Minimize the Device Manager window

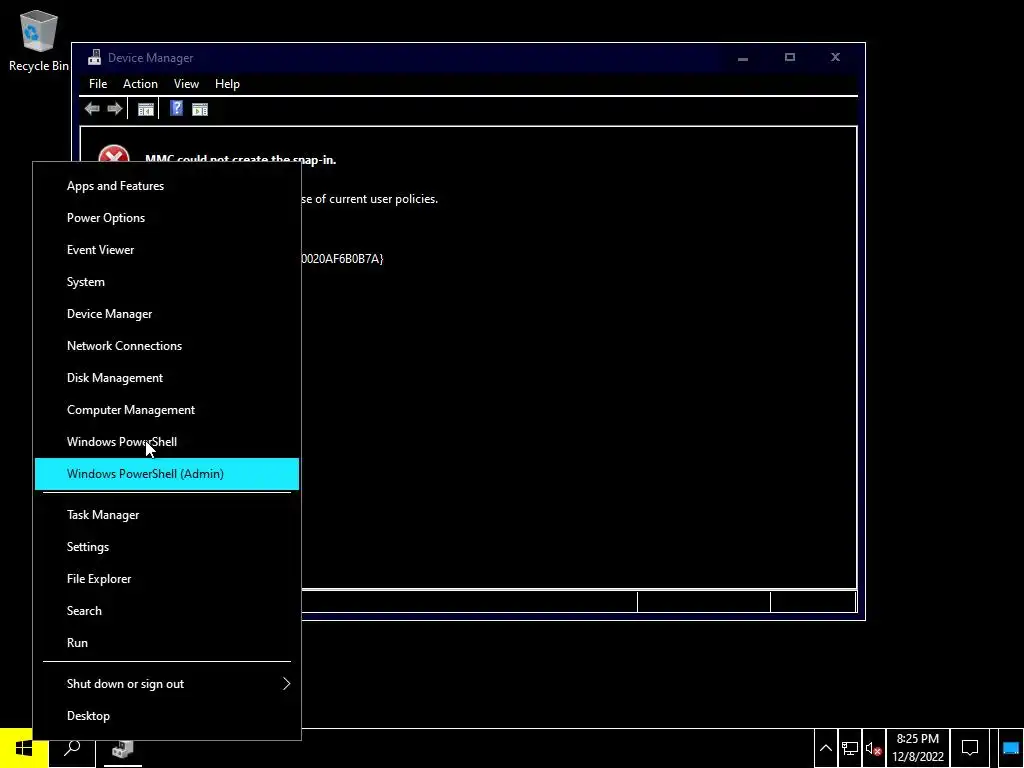pyautogui.click(x=743, y=57)
